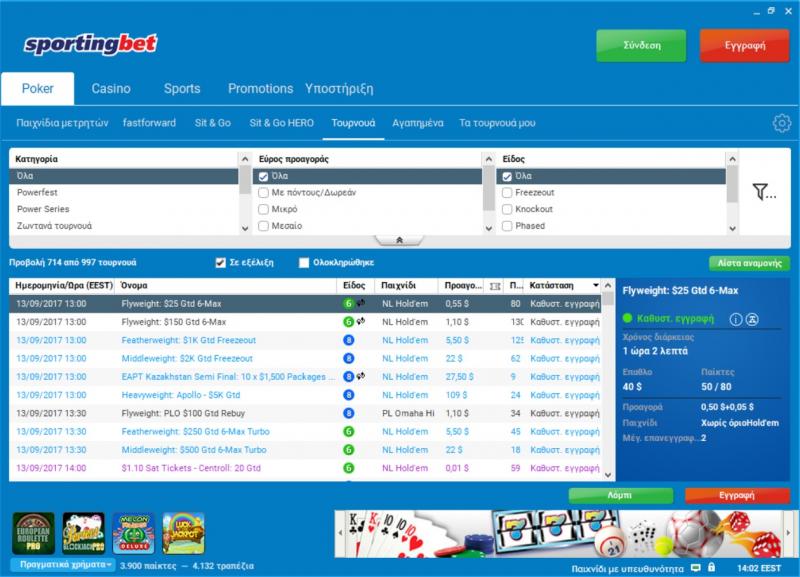Click the tournament filter funnel icon
This screenshot has width=800, height=577.
coord(764,192)
